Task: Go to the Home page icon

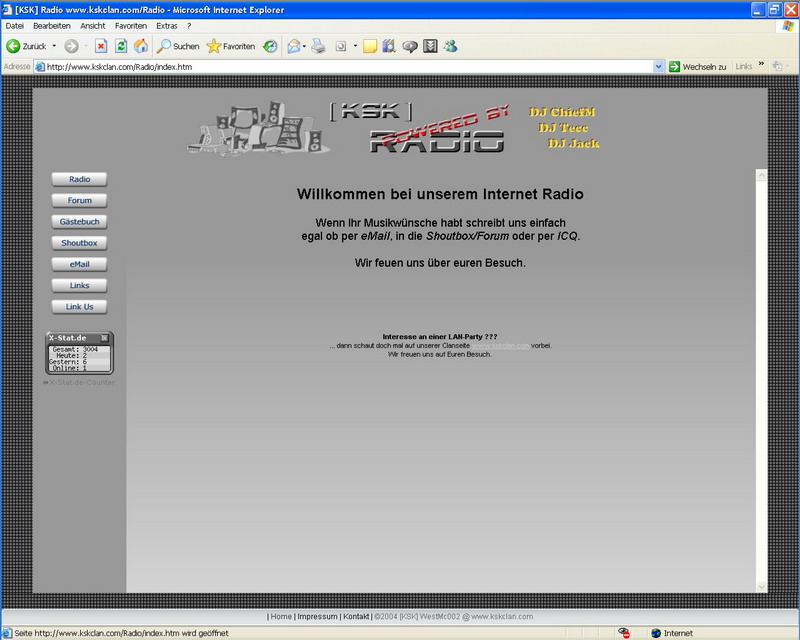Action: pyautogui.click(x=140, y=46)
